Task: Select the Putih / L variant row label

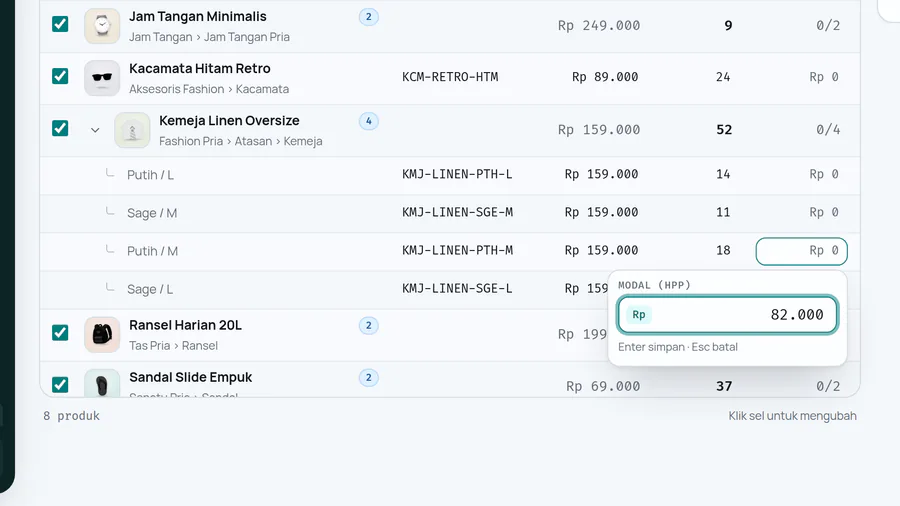Action: [150, 175]
